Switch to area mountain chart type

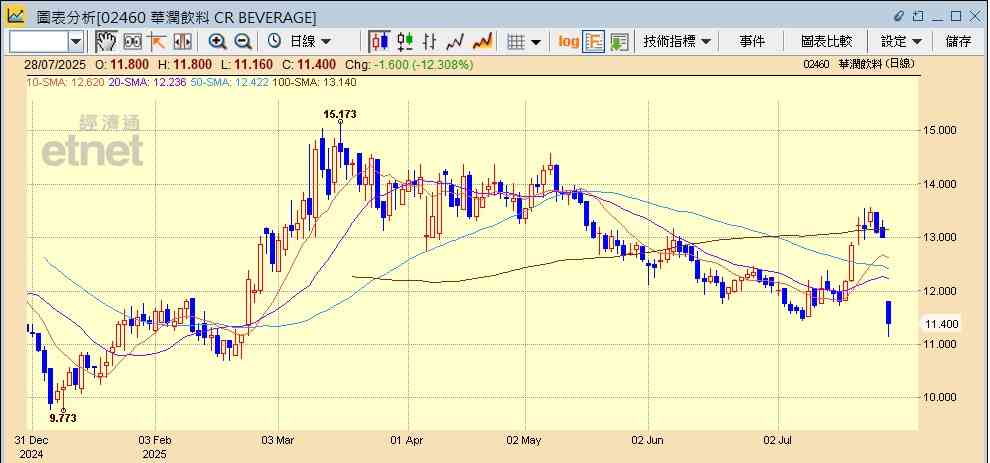coord(483,42)
